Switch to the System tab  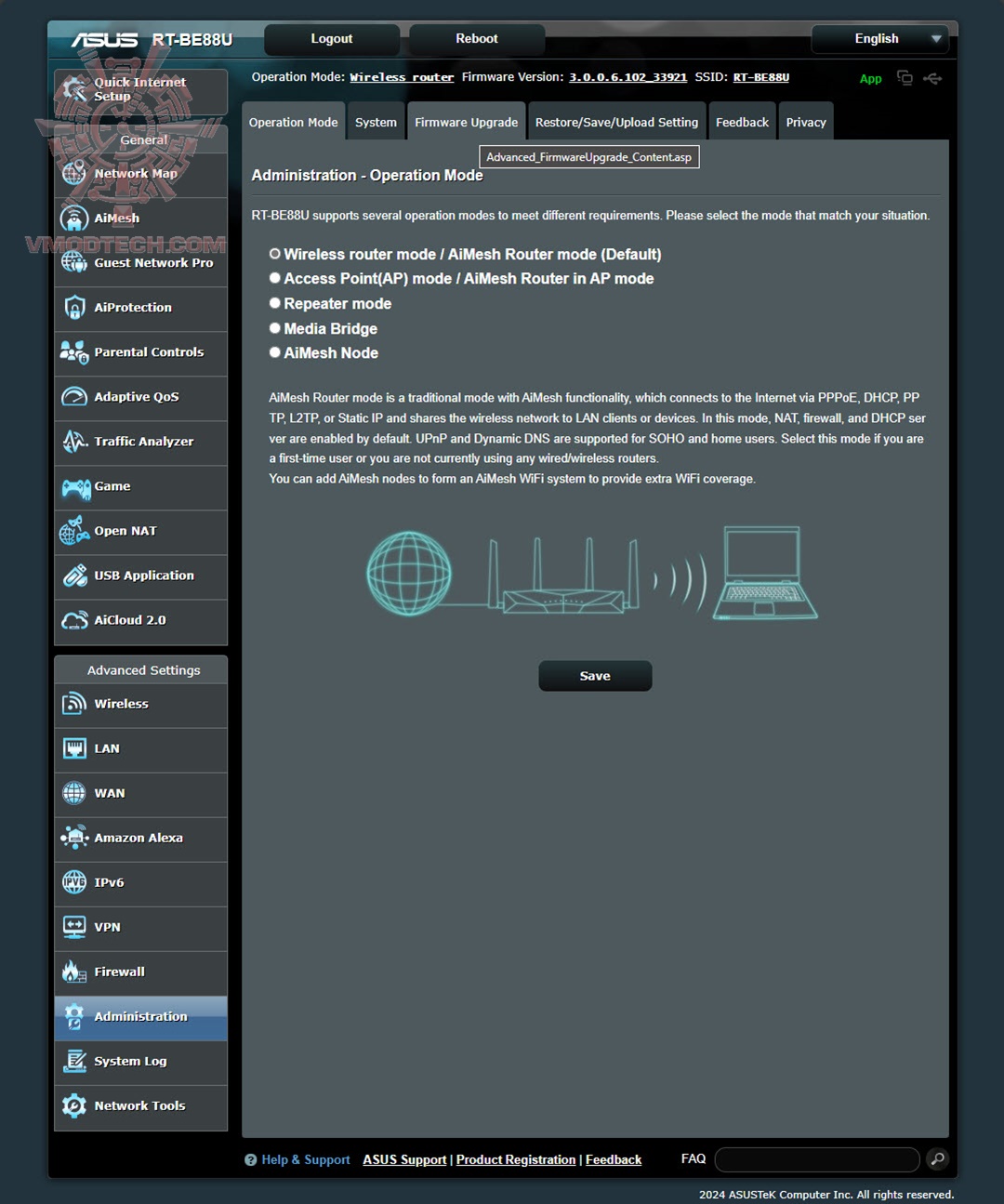pyautogui.click(x=376, y=122)
